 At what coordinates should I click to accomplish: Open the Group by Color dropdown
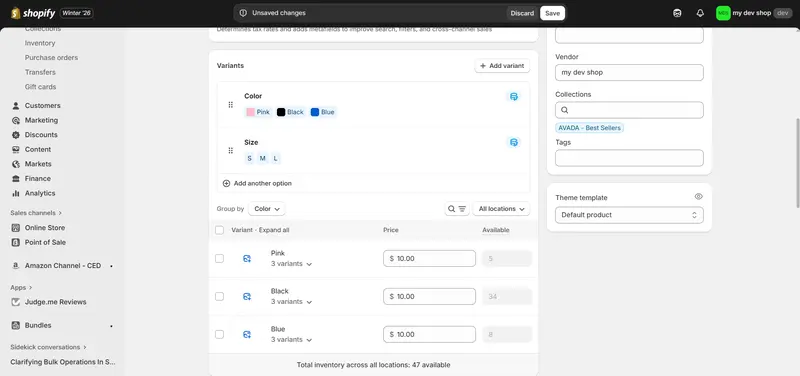[267, 209]
